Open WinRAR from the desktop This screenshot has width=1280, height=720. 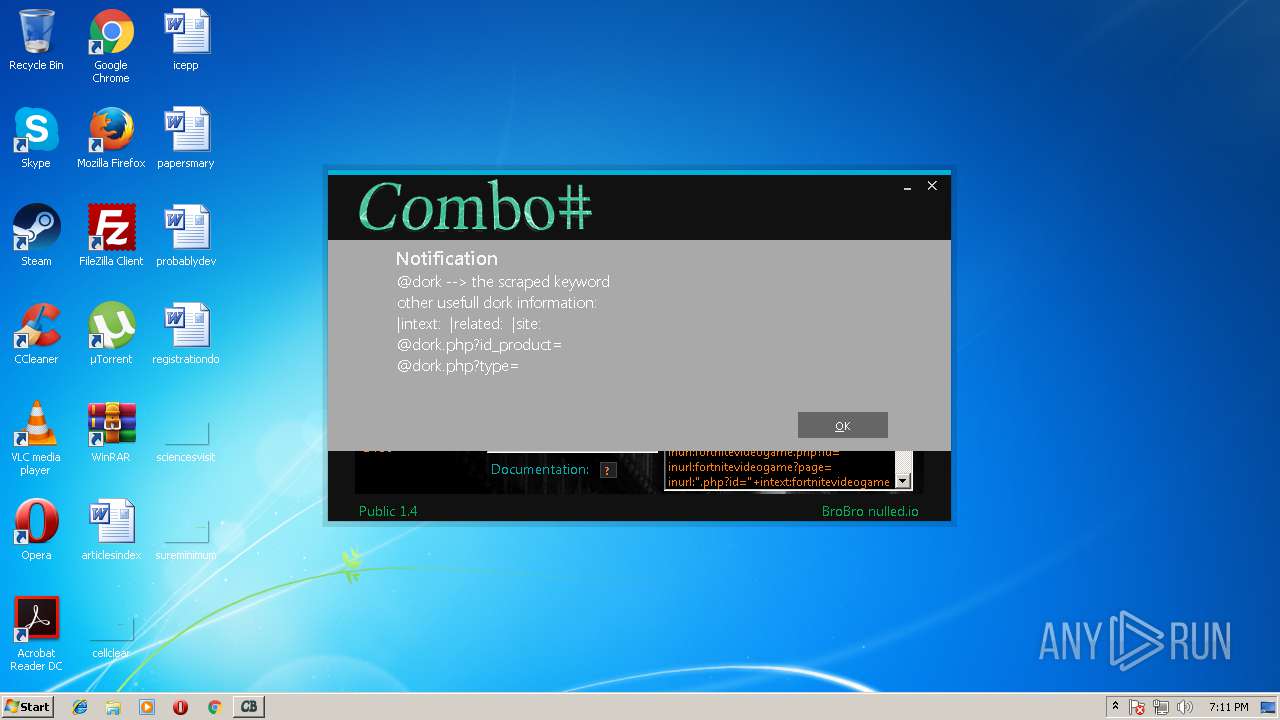(x=111, y=432)
